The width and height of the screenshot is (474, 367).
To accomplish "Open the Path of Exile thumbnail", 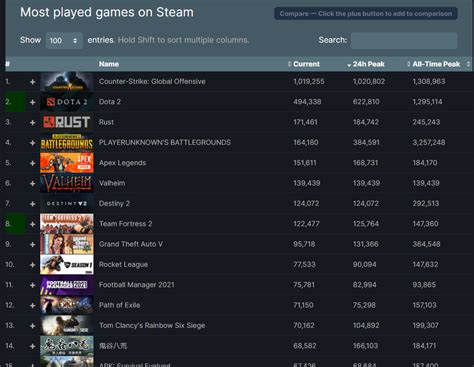I will (x=67, y=305).
